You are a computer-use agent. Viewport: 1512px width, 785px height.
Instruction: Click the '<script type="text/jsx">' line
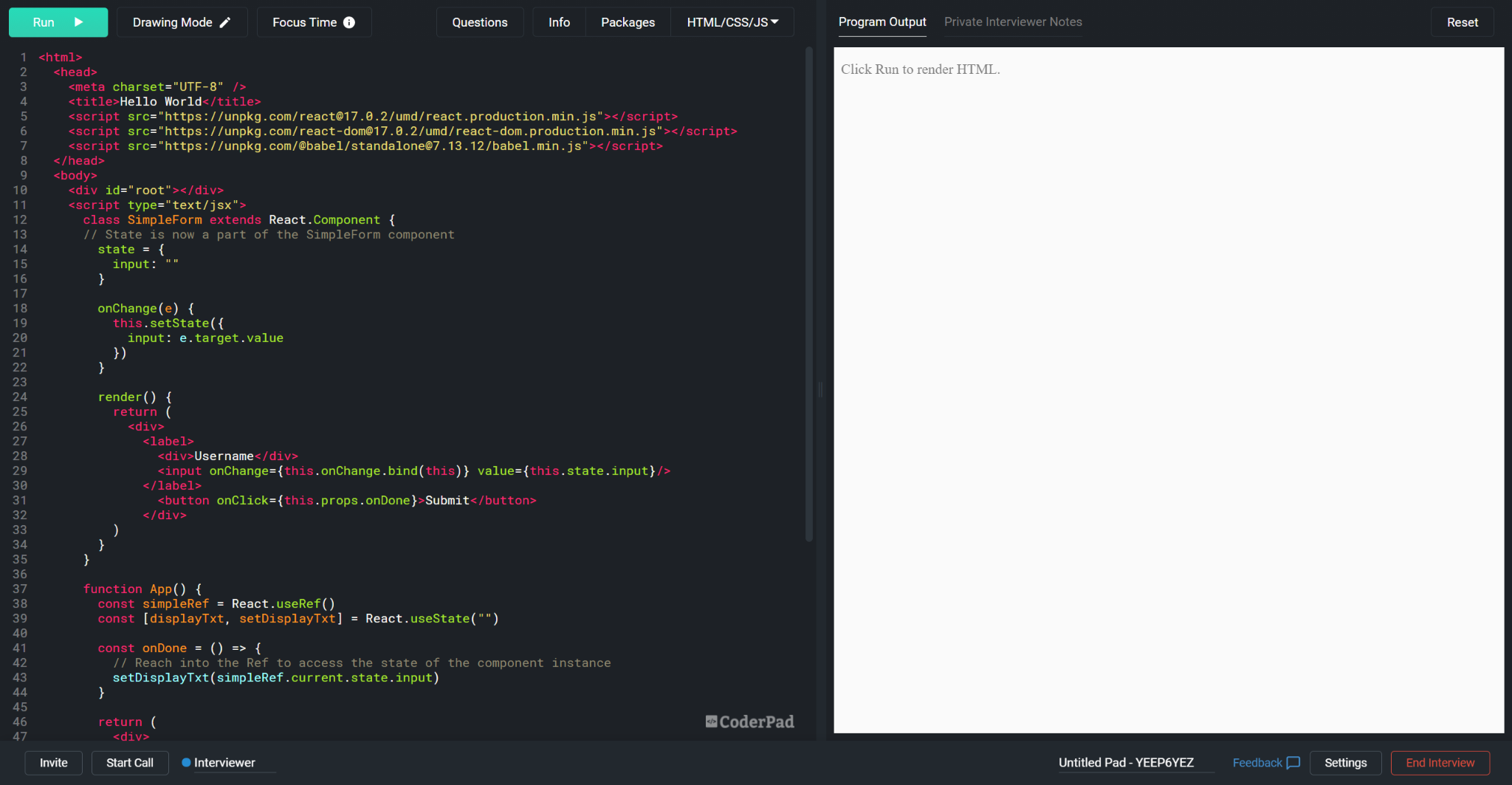pos(157,205)
